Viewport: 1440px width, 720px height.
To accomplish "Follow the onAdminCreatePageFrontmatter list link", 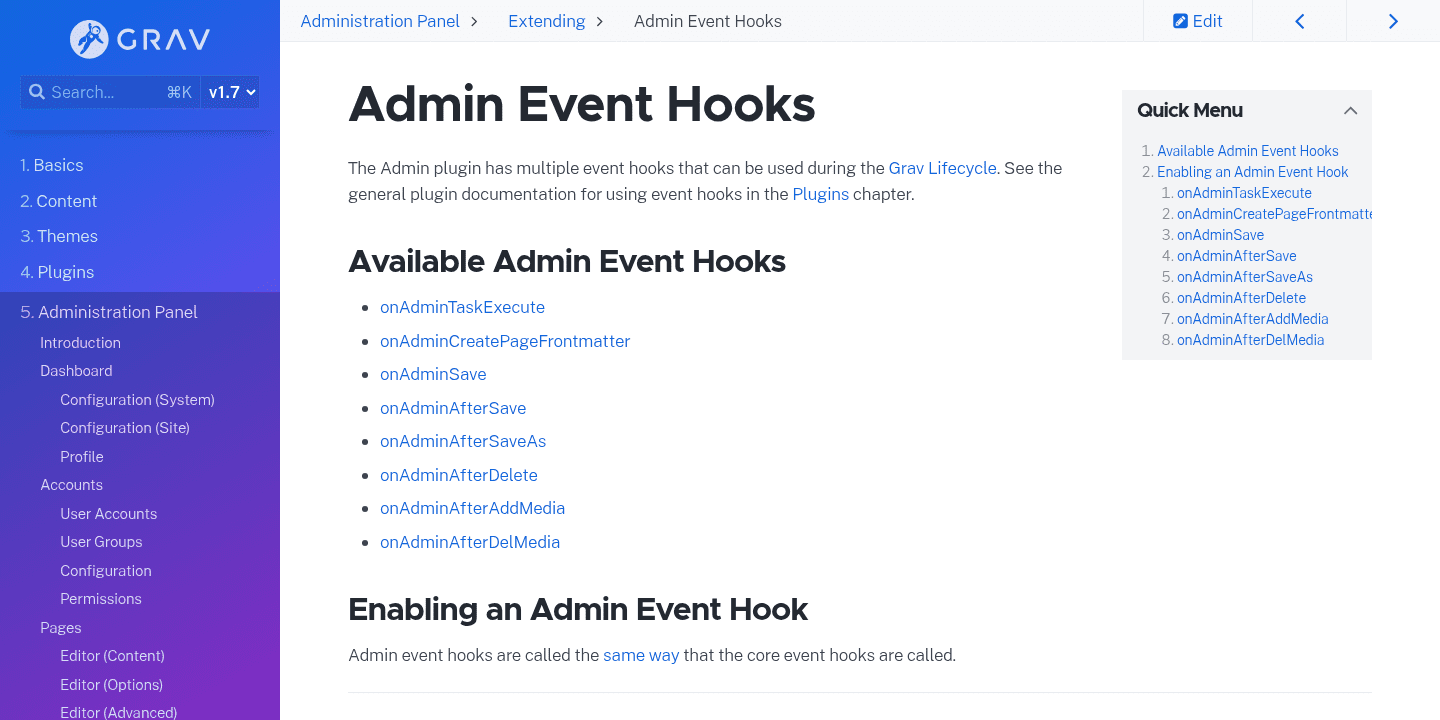I will coord(505,341).
